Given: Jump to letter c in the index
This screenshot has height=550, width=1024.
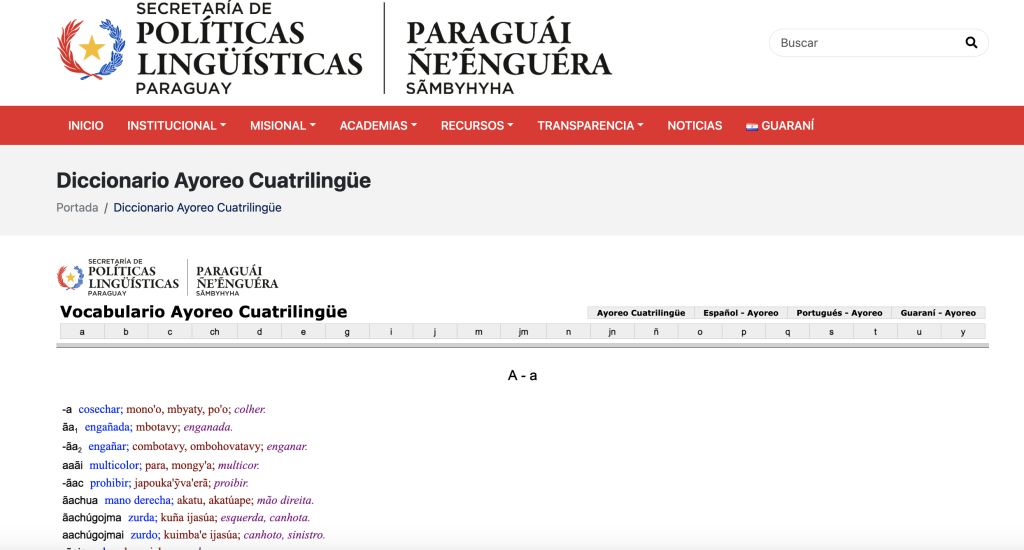Looking at the screenshot, I should click(170, 332).
